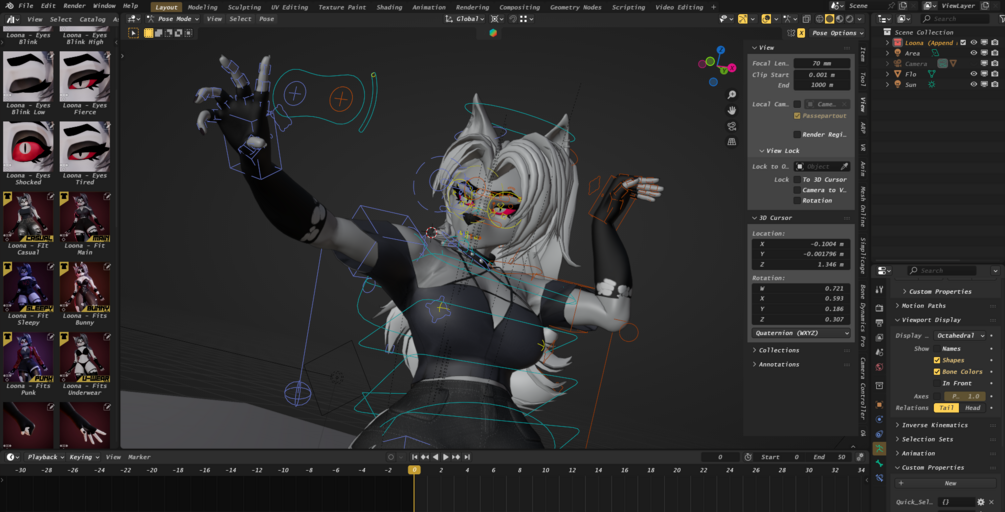Select Head relations button
Image resolution: width=1005 pixels, height=512 pixels.
[x=972, y=408]
